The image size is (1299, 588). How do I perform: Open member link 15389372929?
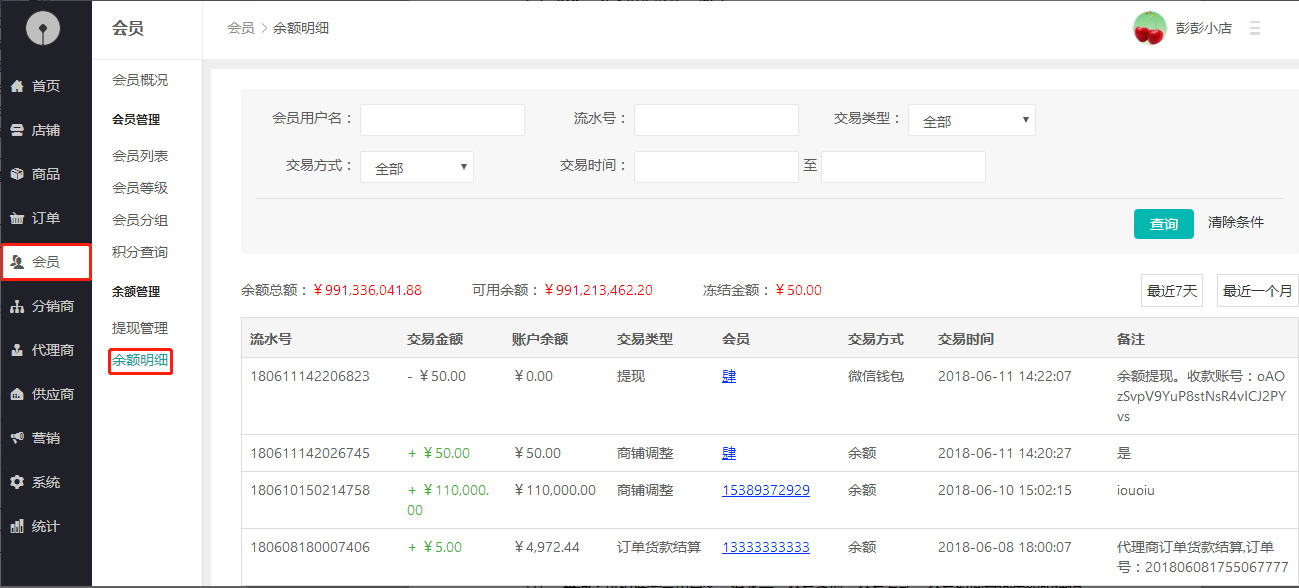point(766,490)
